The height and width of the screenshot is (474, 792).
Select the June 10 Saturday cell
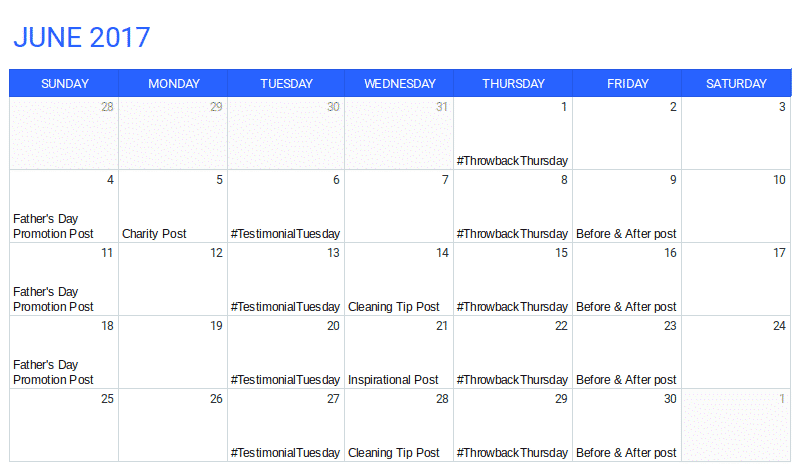736,206
